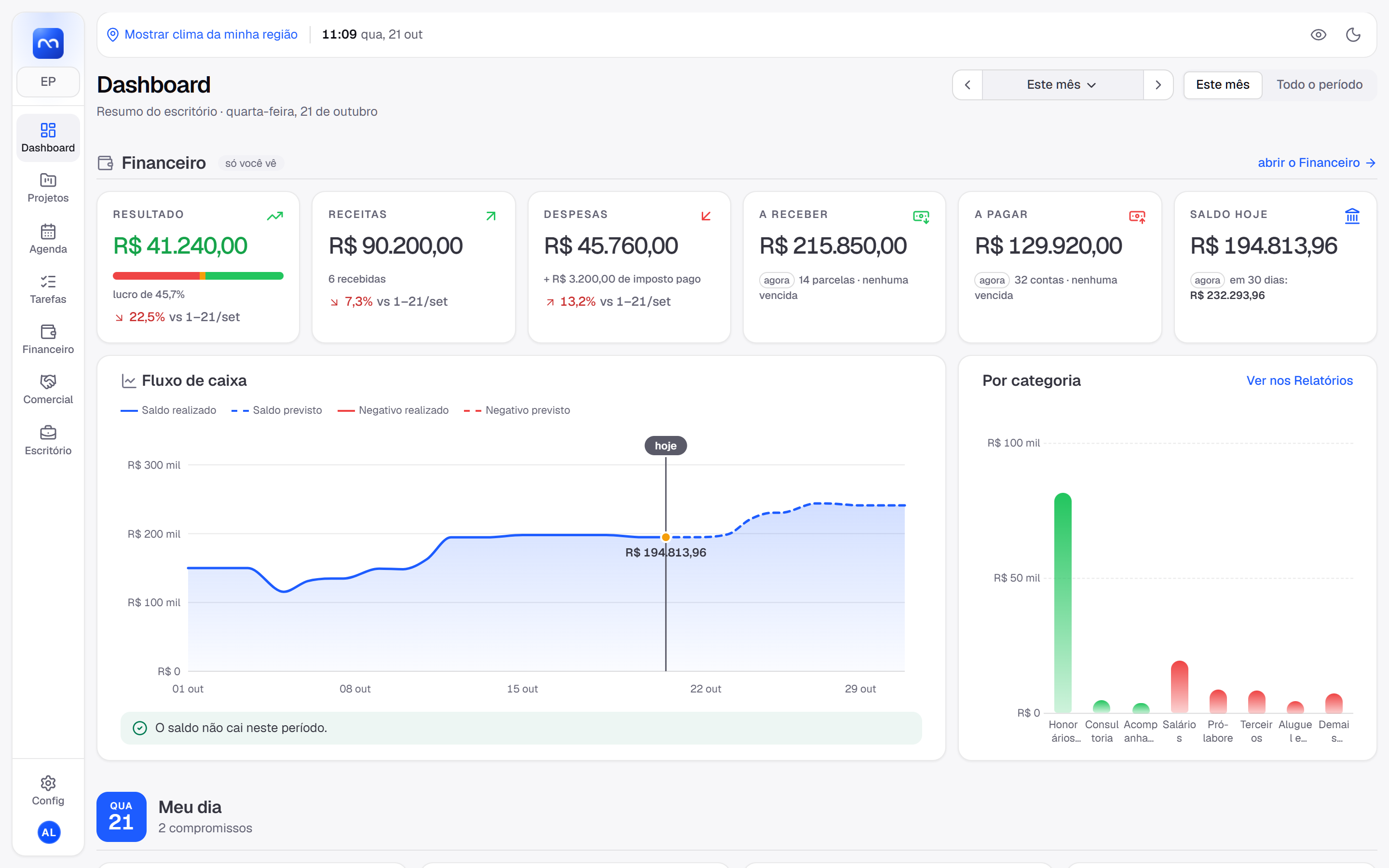Click the Saldo Hoje bank icon
The height and width of the screenshot is (868, 1389).
[x=1352, y=216]
